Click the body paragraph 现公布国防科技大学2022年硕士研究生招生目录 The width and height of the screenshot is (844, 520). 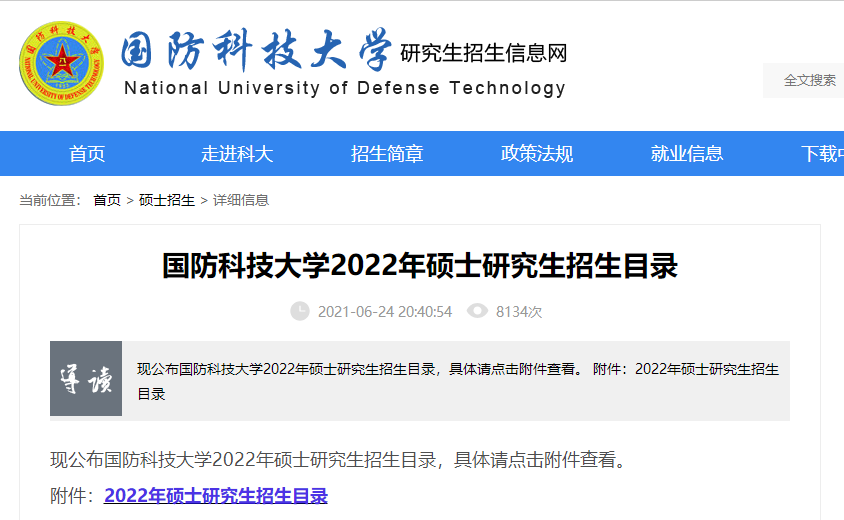tap(339, 460)
